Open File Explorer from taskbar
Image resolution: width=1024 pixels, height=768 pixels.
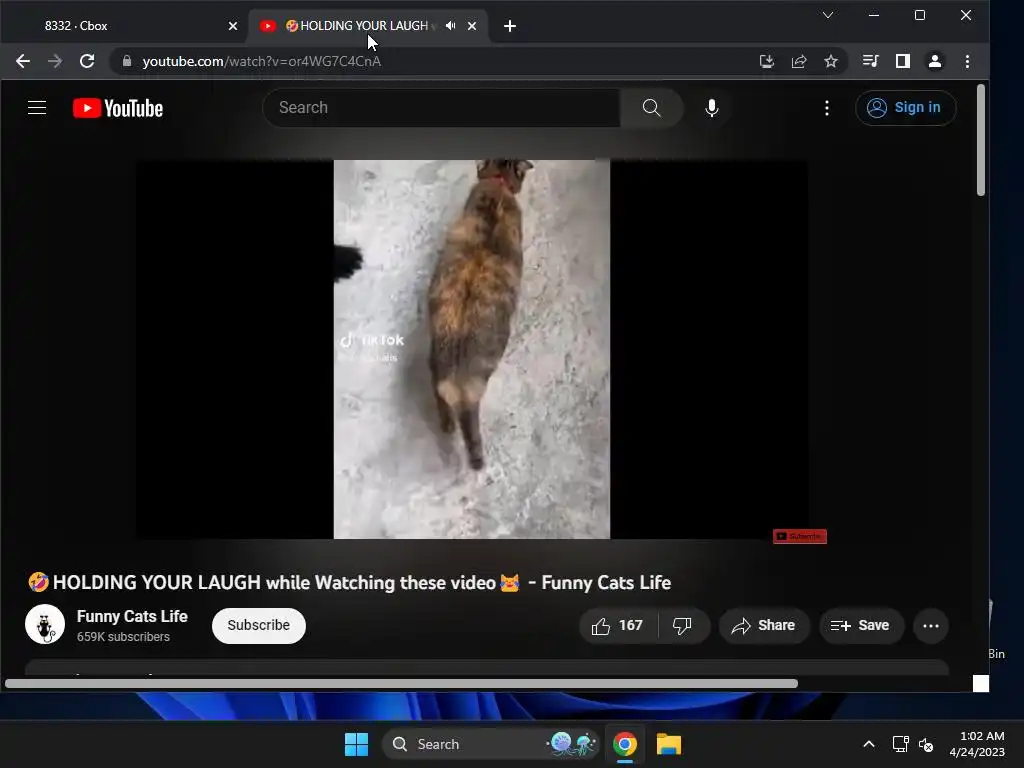click(669, 744)
